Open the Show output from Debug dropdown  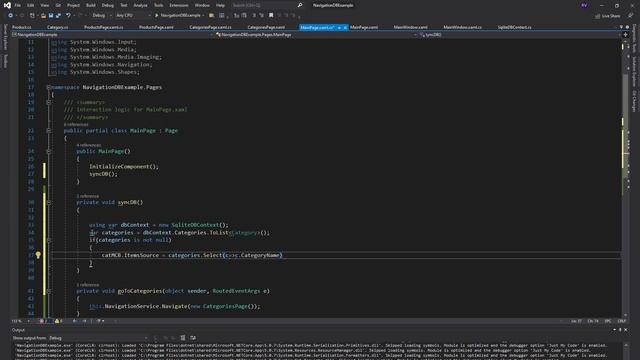(x=98, y=338)
